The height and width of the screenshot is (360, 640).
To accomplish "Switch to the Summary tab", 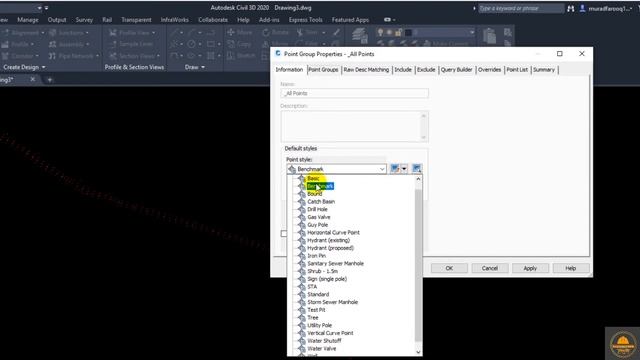I will click(x=544, y=70).
